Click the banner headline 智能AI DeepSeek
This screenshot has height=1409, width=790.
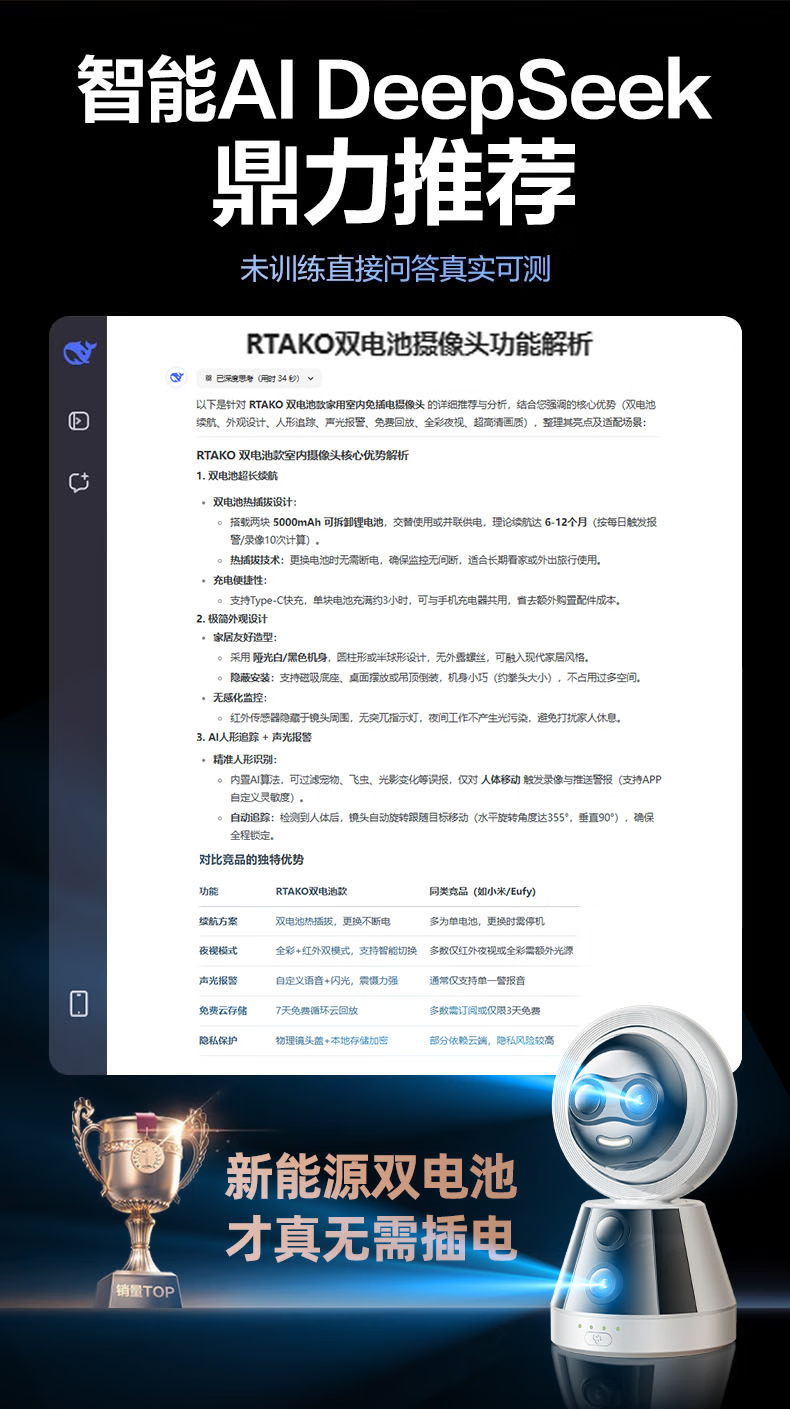pyautogui.click(x=395, y=90)
